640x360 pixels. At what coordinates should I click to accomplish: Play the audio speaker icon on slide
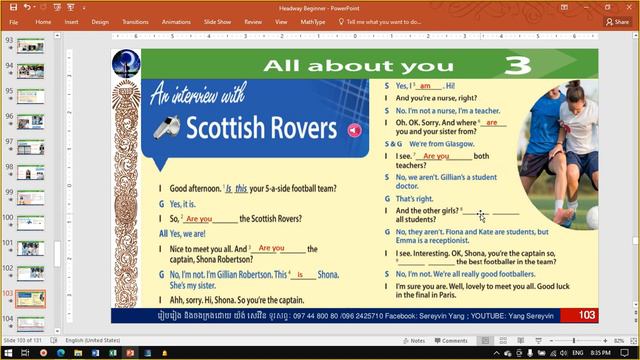tap(354, 130)
